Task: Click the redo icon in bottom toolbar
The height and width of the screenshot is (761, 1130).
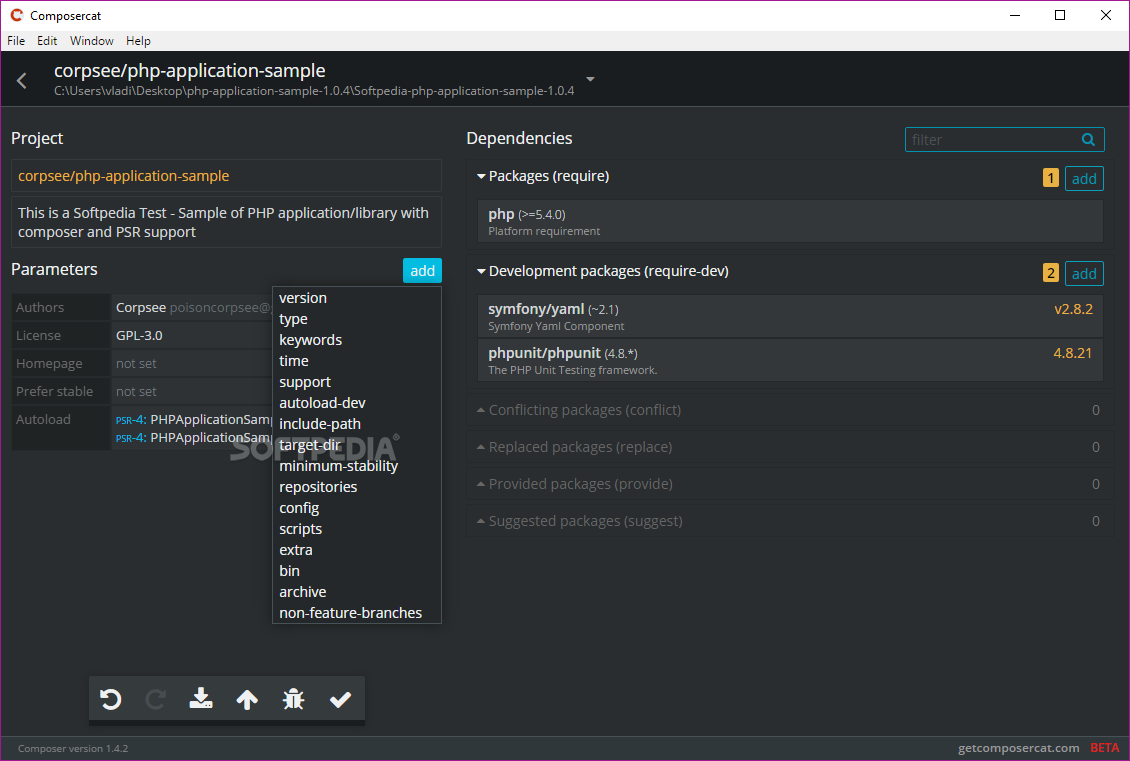Action: (x=156, y=699)
